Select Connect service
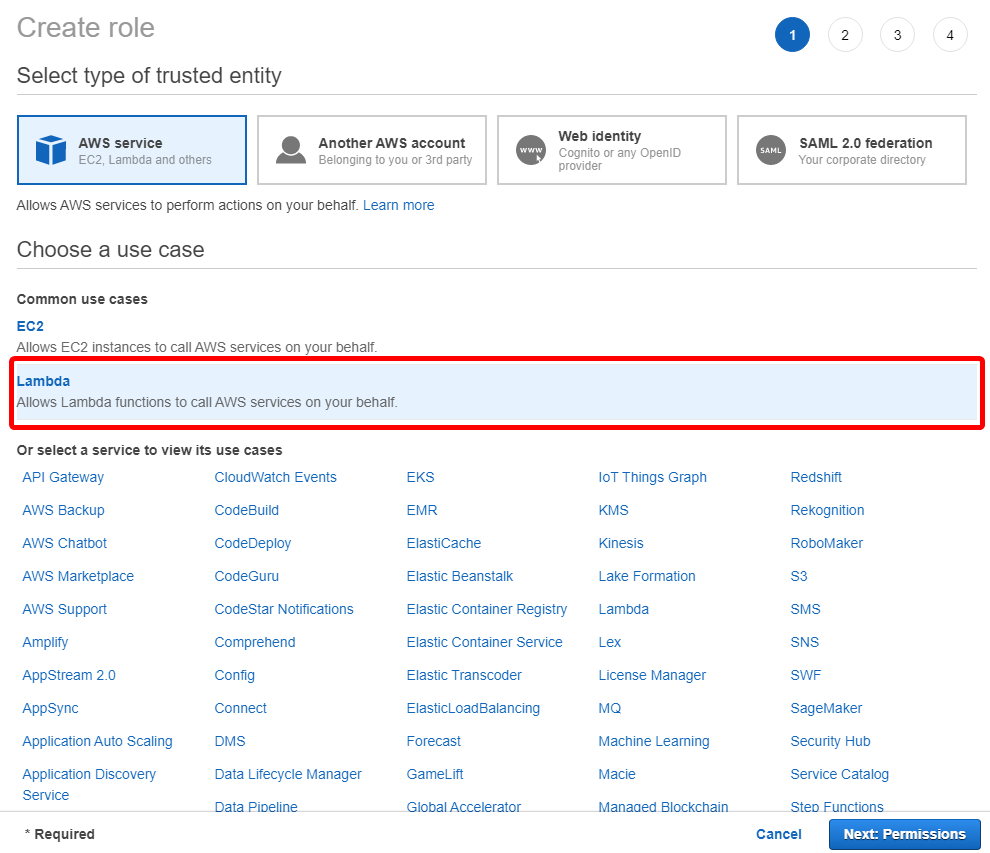Viewport: 990px width, 853px height. [240, 708]
